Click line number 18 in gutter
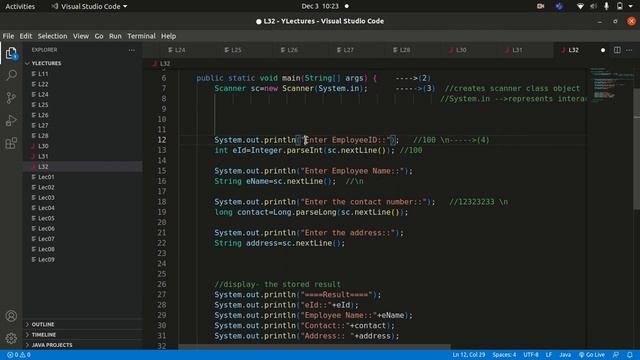Viewport: 640px width, 360px height. (x=162, y=202)
